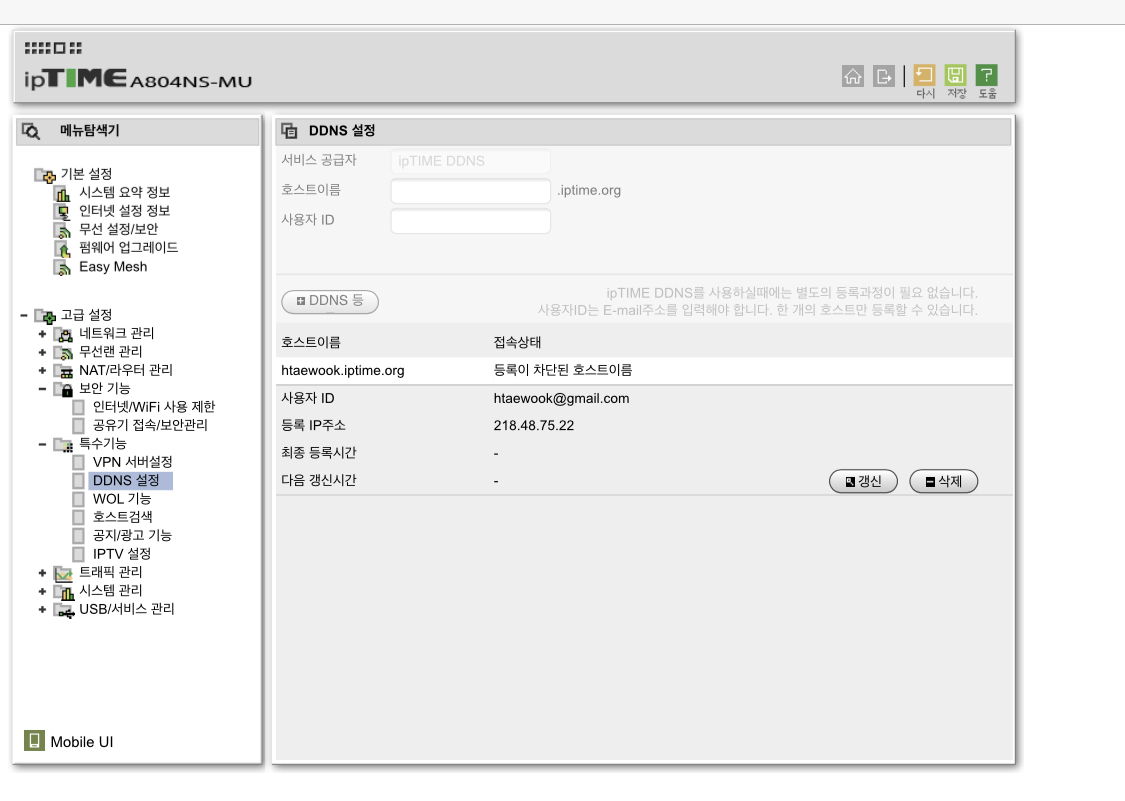This screenshot has width=1125, height=801.
Task: Click the 무선 설정/보안 icon
Action: (63, 230)
